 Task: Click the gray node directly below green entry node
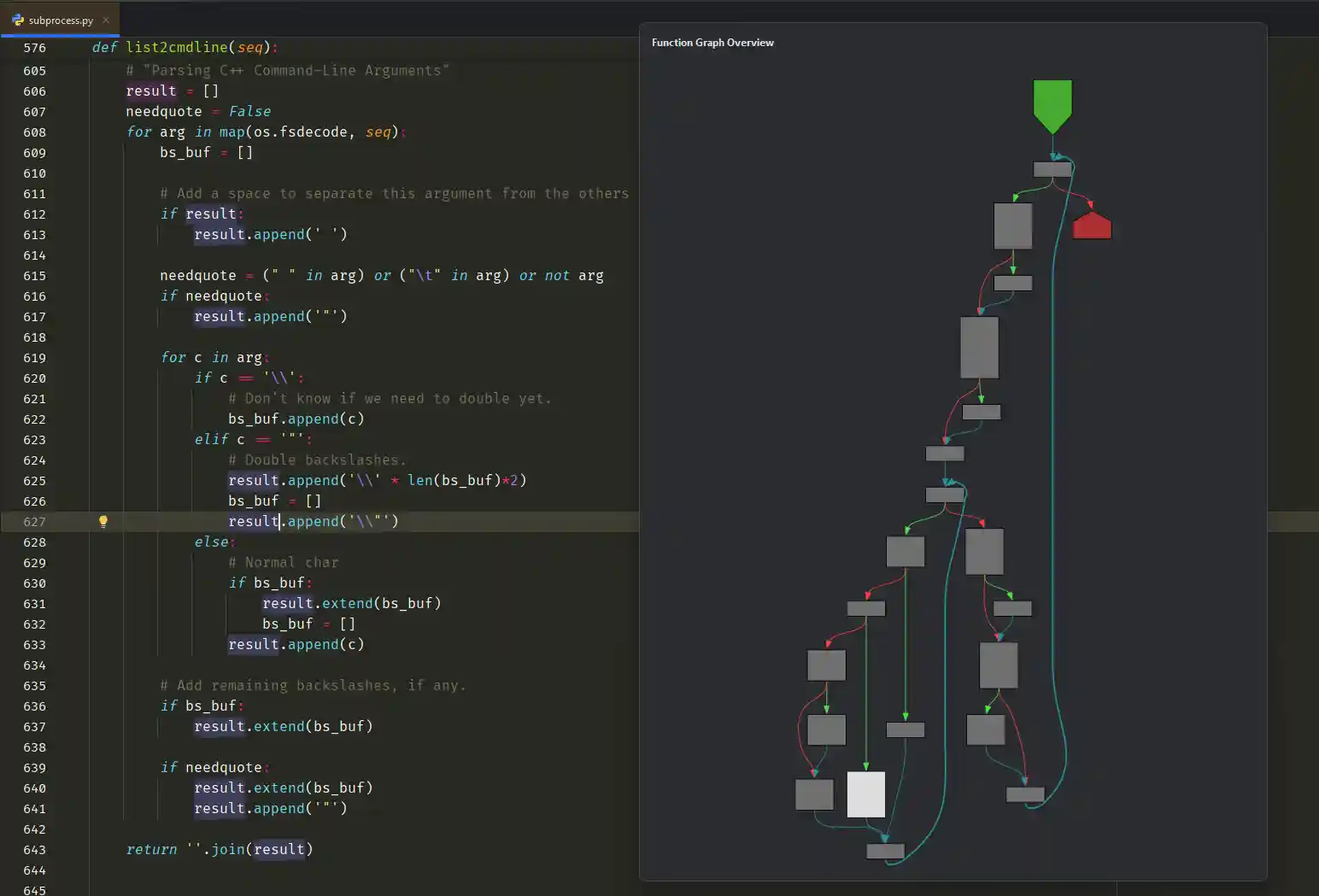click(x=1052, y=169)
